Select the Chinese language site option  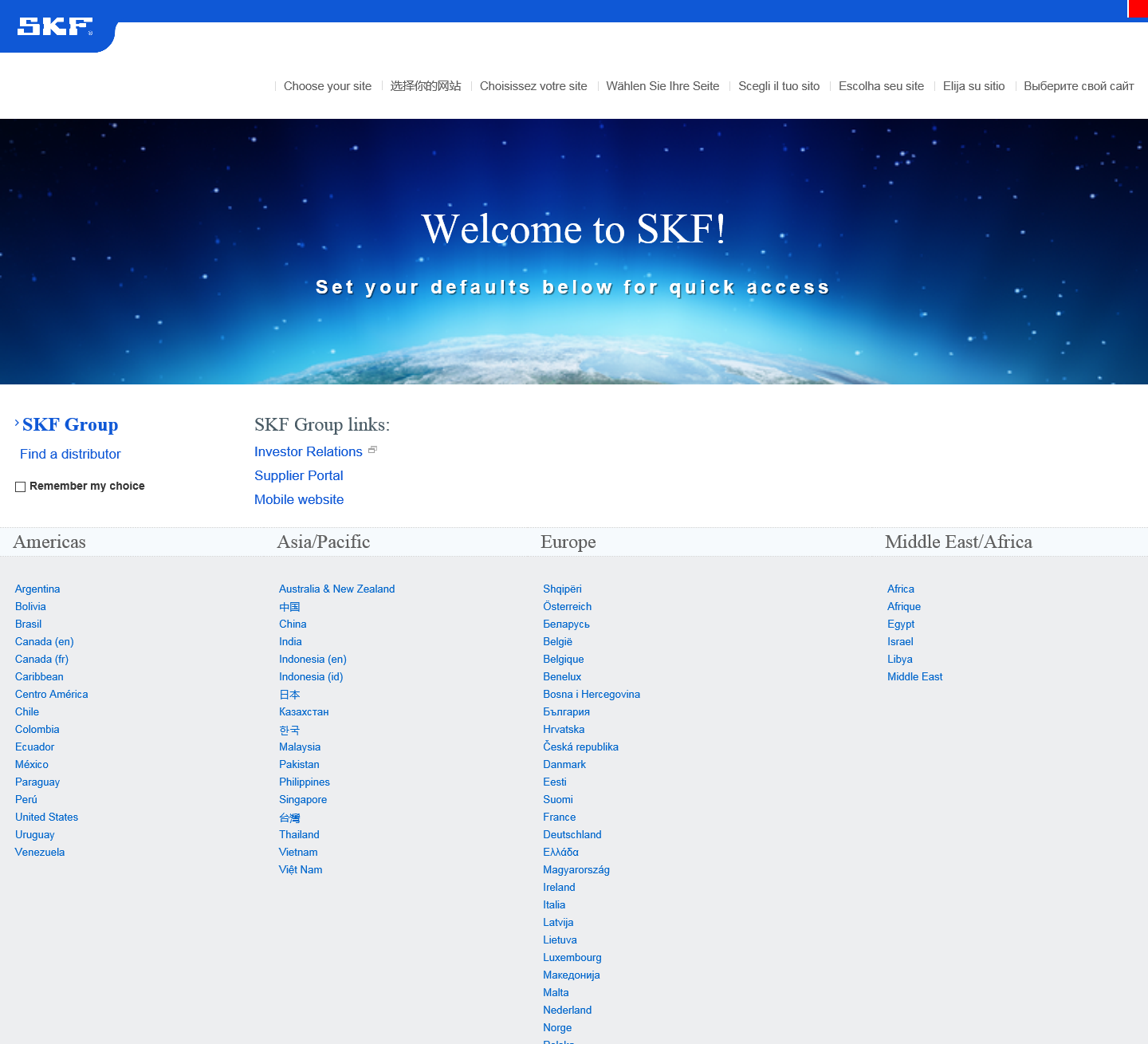(x=426, y=86)
